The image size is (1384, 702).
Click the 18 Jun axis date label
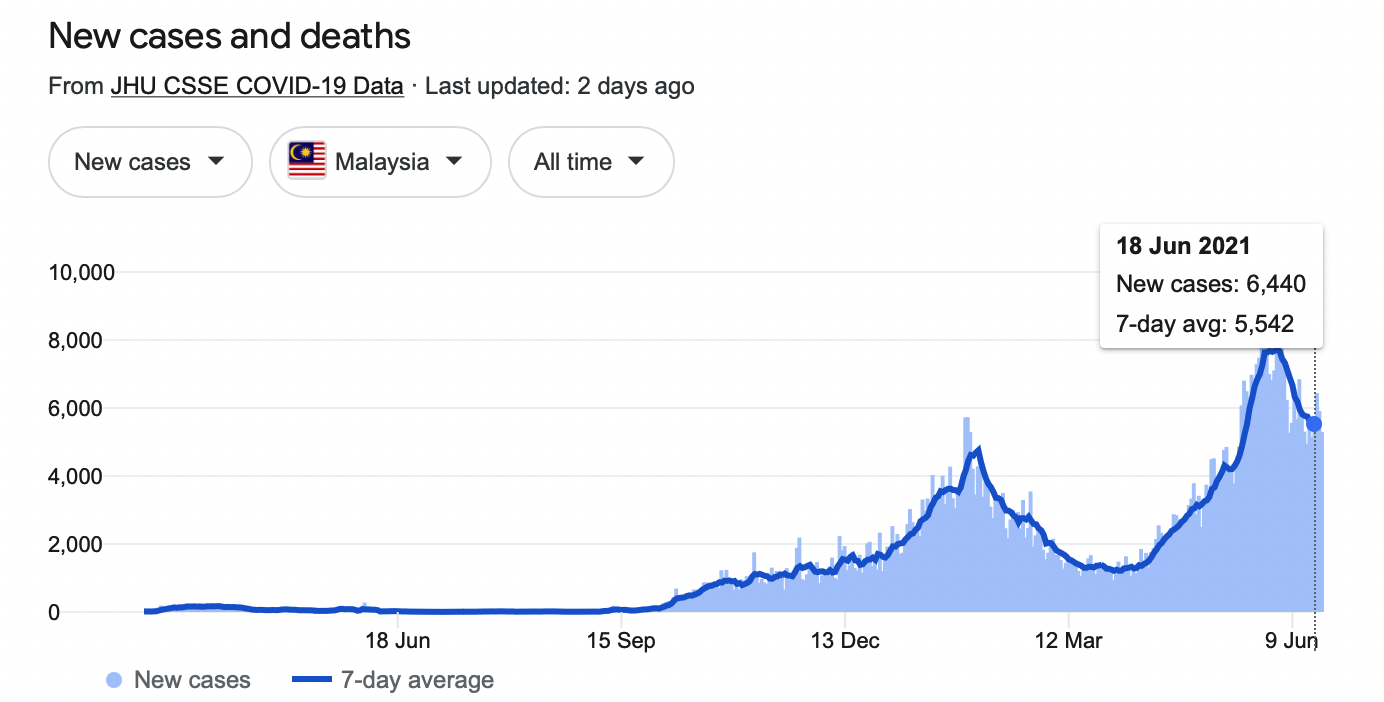coord(398,641)
